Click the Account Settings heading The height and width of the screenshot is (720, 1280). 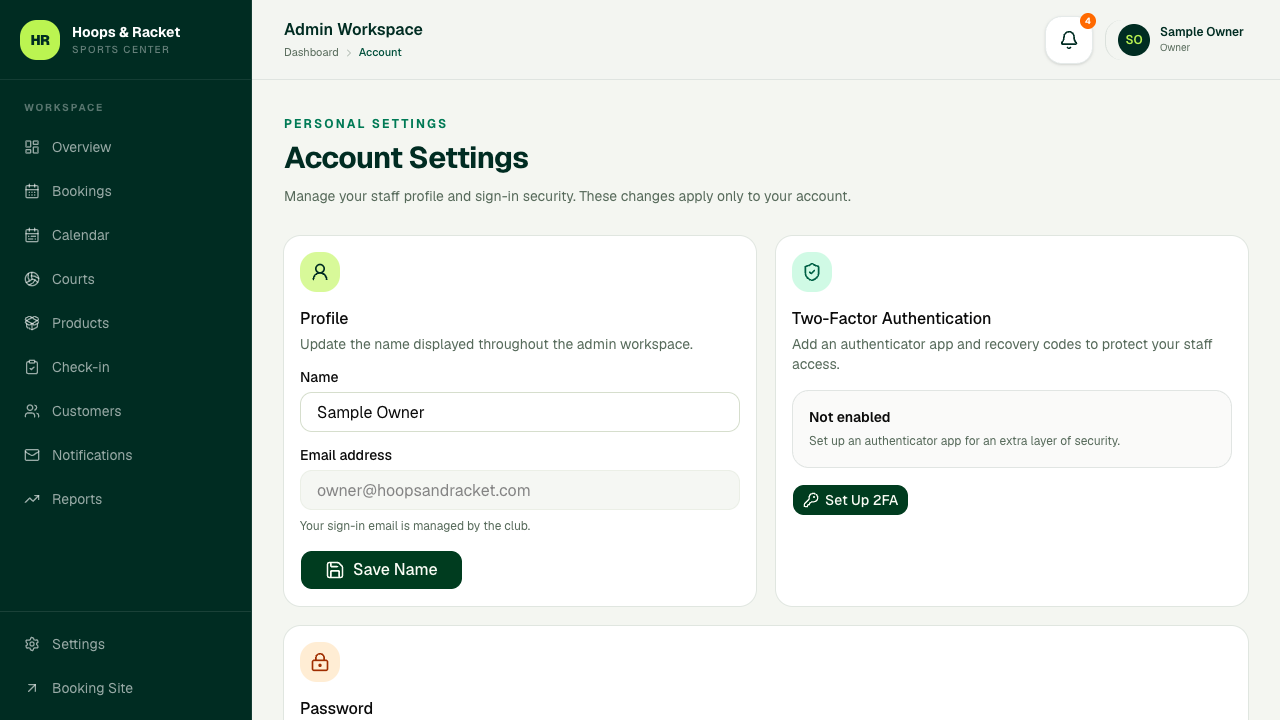406,158
